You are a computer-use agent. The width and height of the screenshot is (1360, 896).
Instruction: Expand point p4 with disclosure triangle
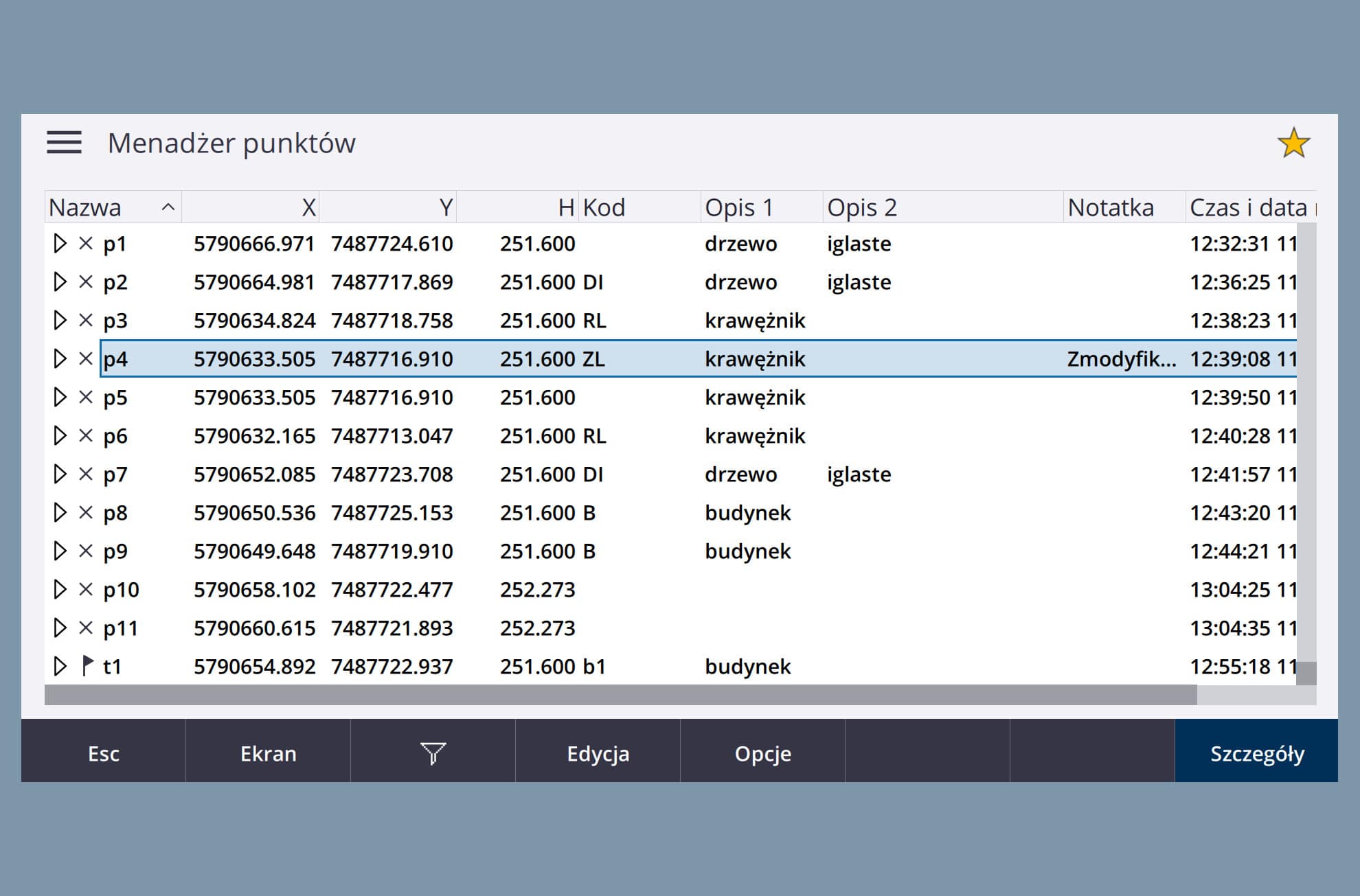[60, 359]
